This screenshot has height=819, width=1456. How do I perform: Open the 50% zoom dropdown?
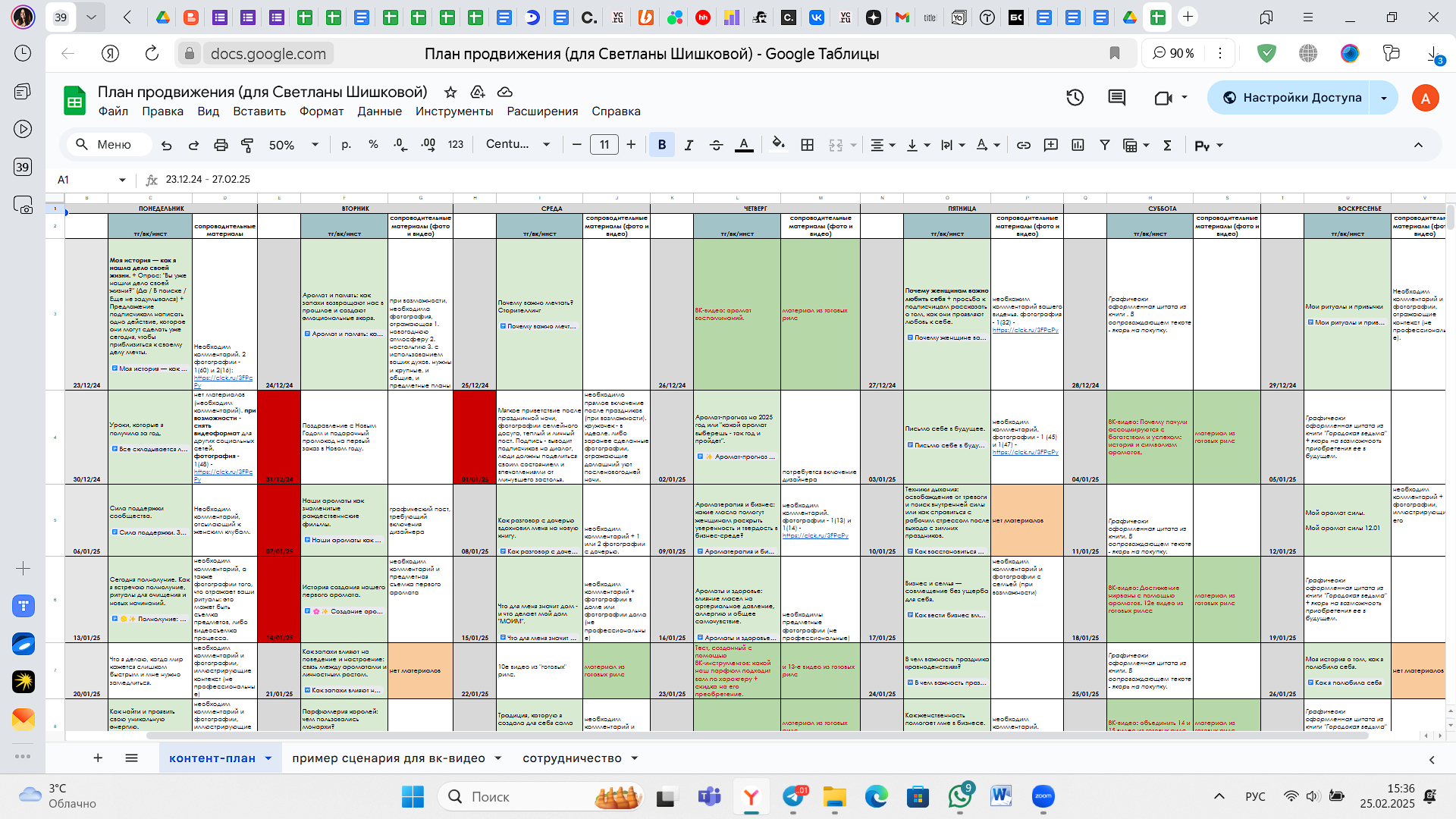[293, 145]
